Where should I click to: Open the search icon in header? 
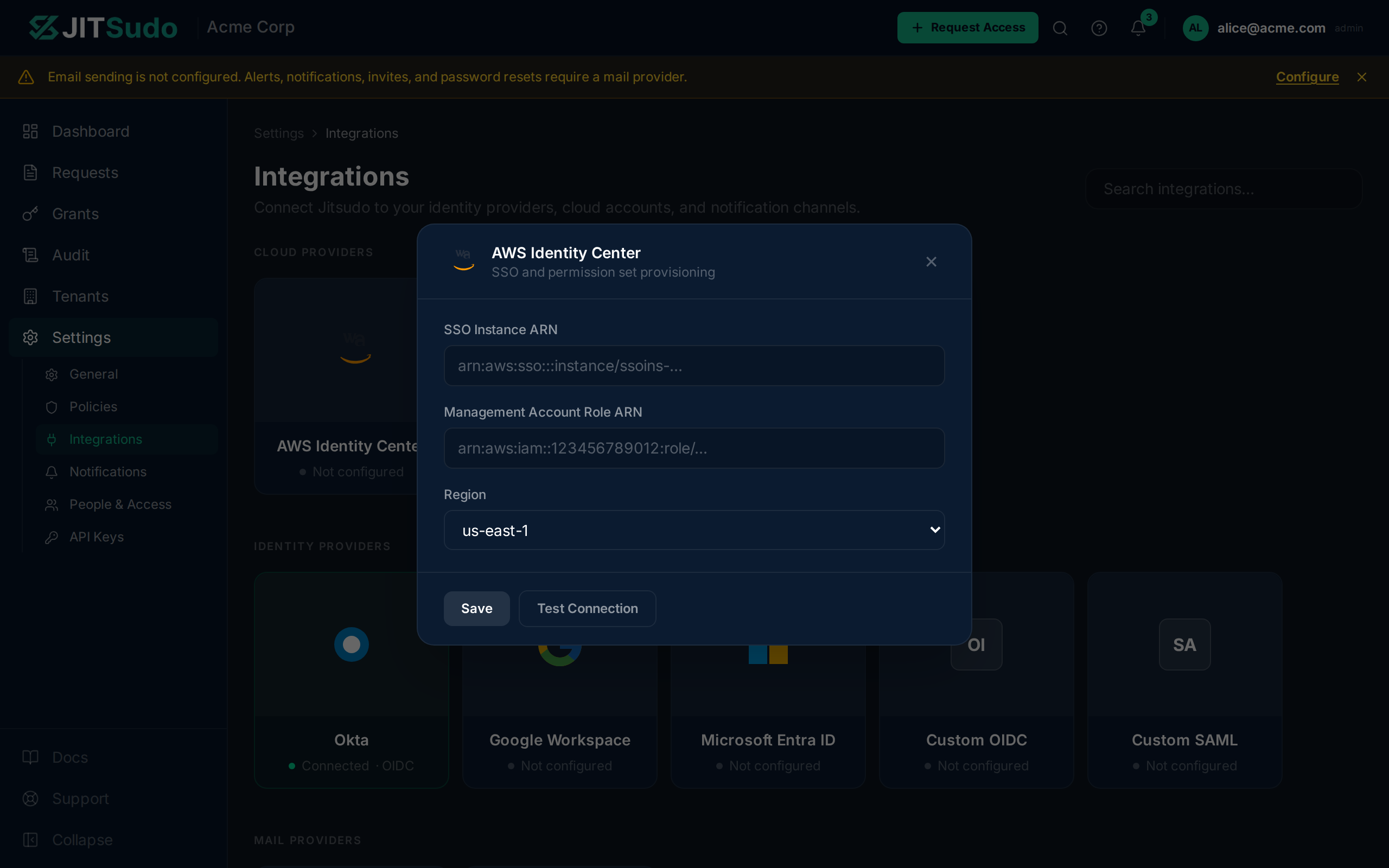tap(1060, 28)
